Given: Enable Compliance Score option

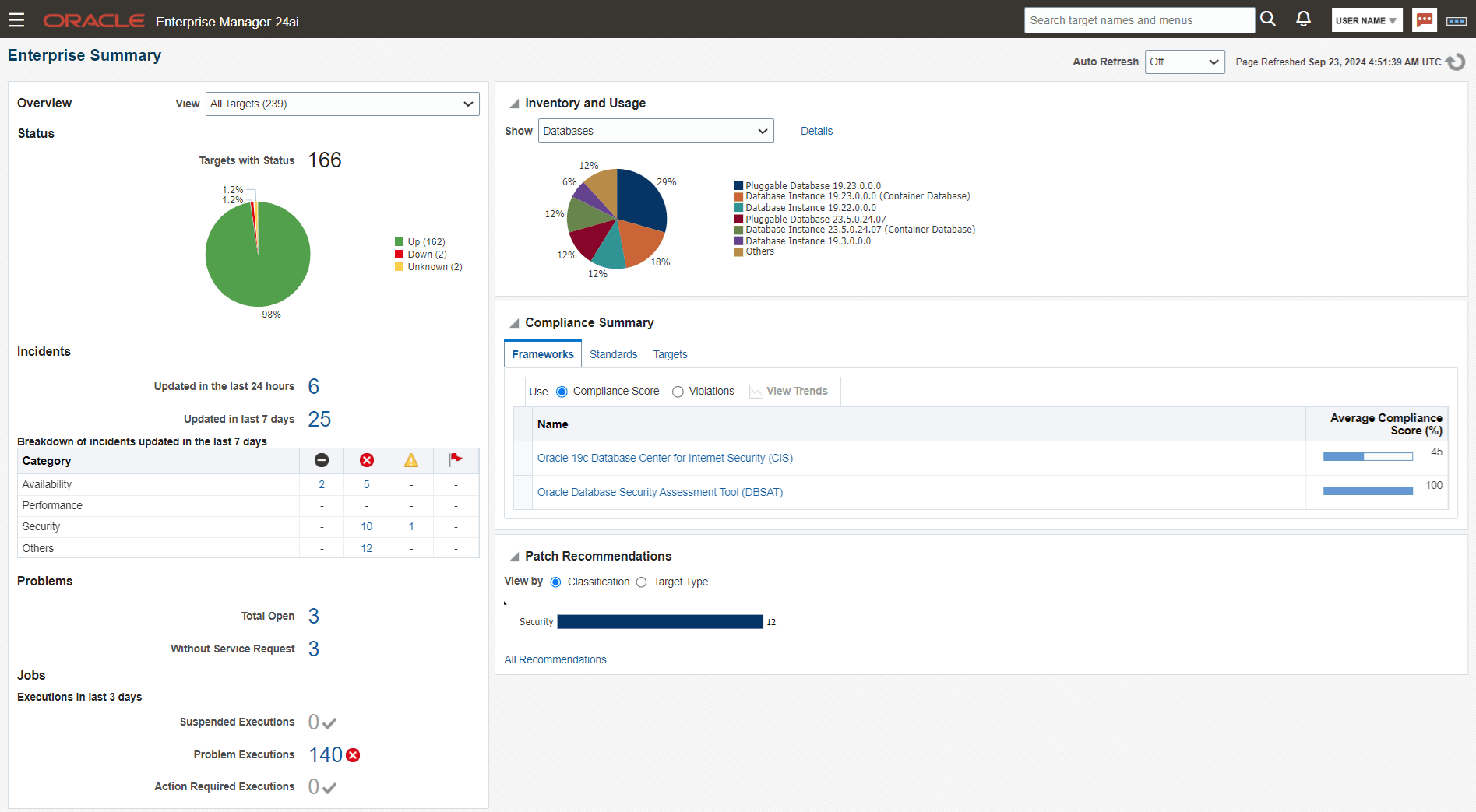Looking at the screenshot, I should point(562,392).
